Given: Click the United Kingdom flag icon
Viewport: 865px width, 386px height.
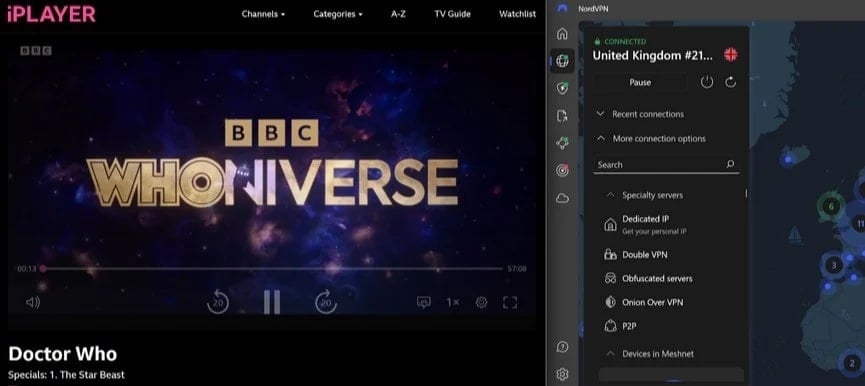Looking at the screenshot, I should point(730,55).
